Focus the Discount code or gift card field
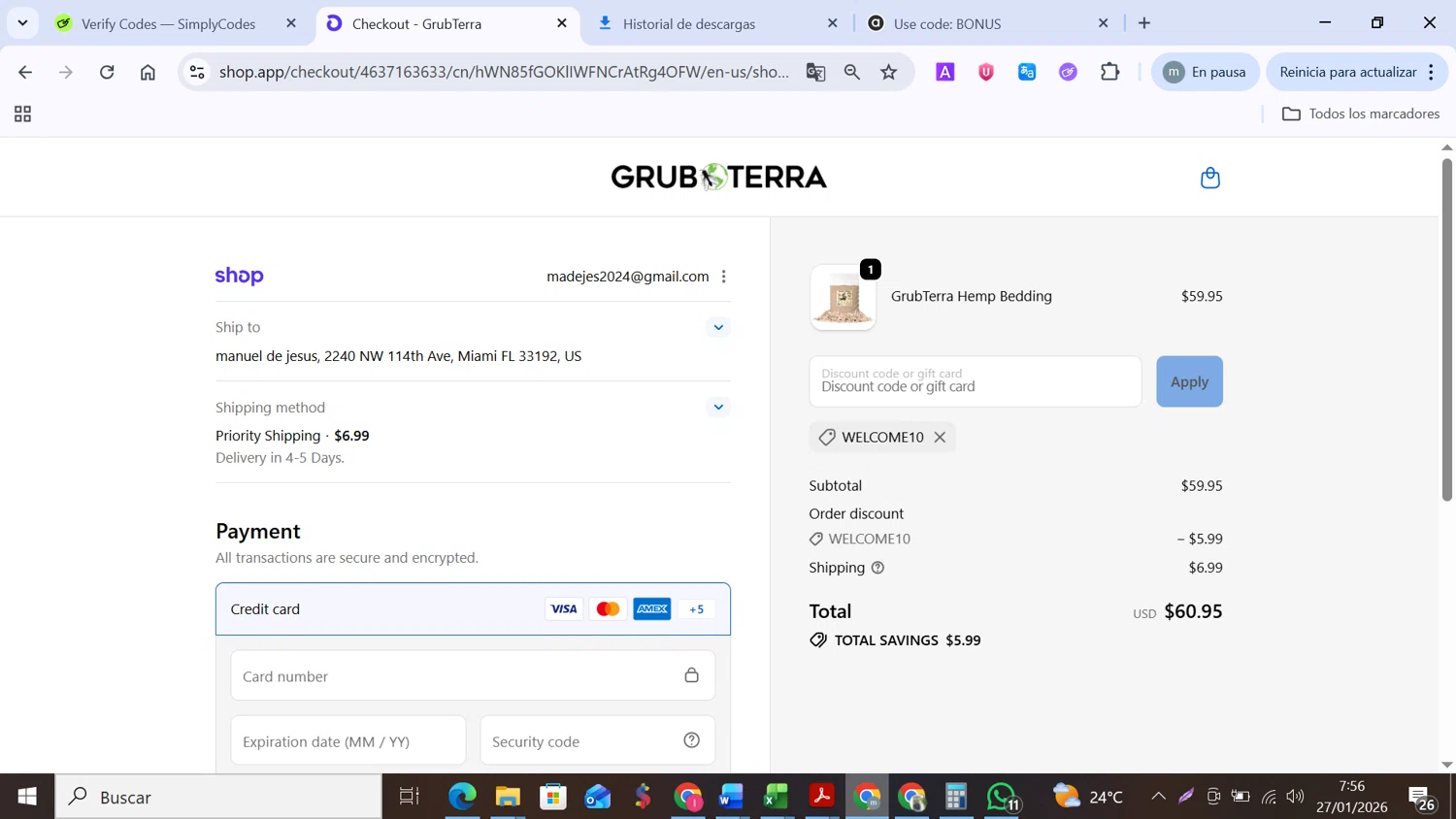This screenshot has height=819, width=1456. 976,381
